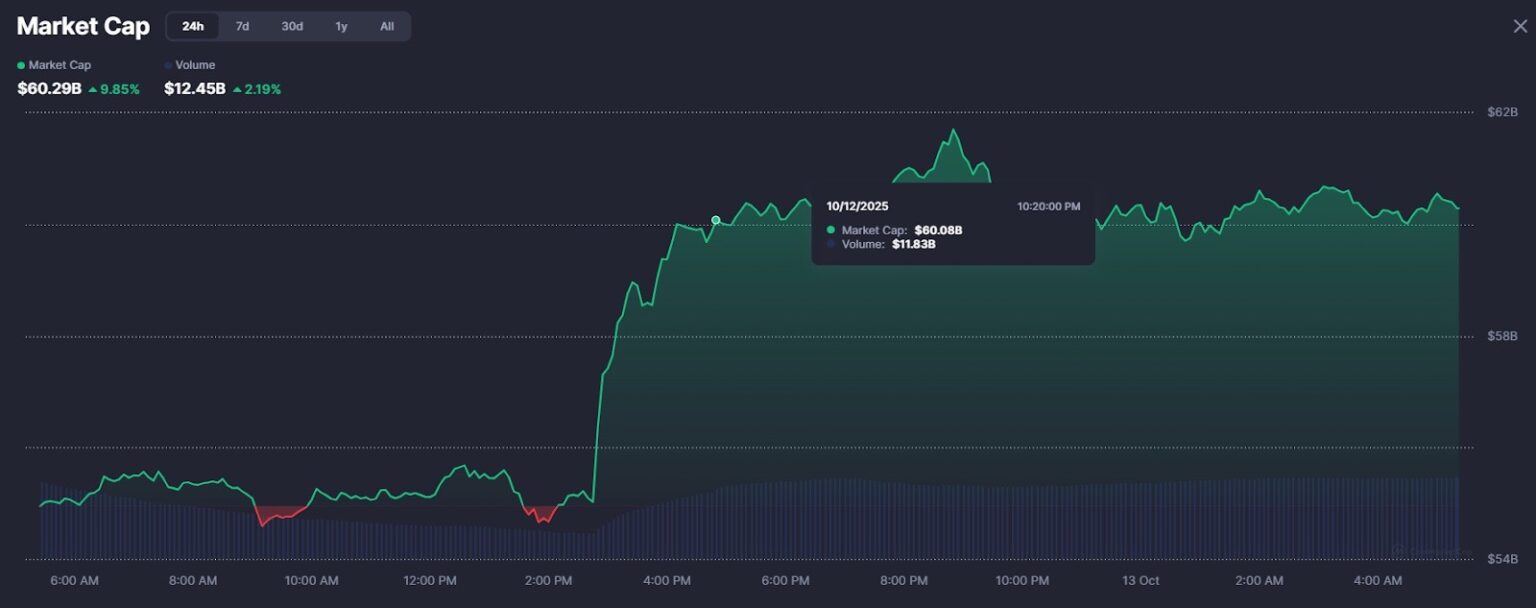The height and width of the screenshot is (608, 1536).
Task: Click the green up arrow beside 9.85%
Action: (x=92, y=88)
